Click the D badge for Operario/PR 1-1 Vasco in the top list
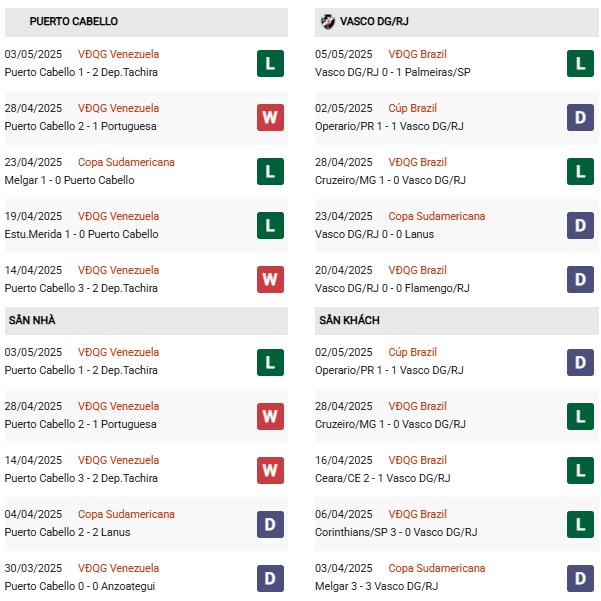The width and height of the screenshot is (601, 601). tap(580, 118)
